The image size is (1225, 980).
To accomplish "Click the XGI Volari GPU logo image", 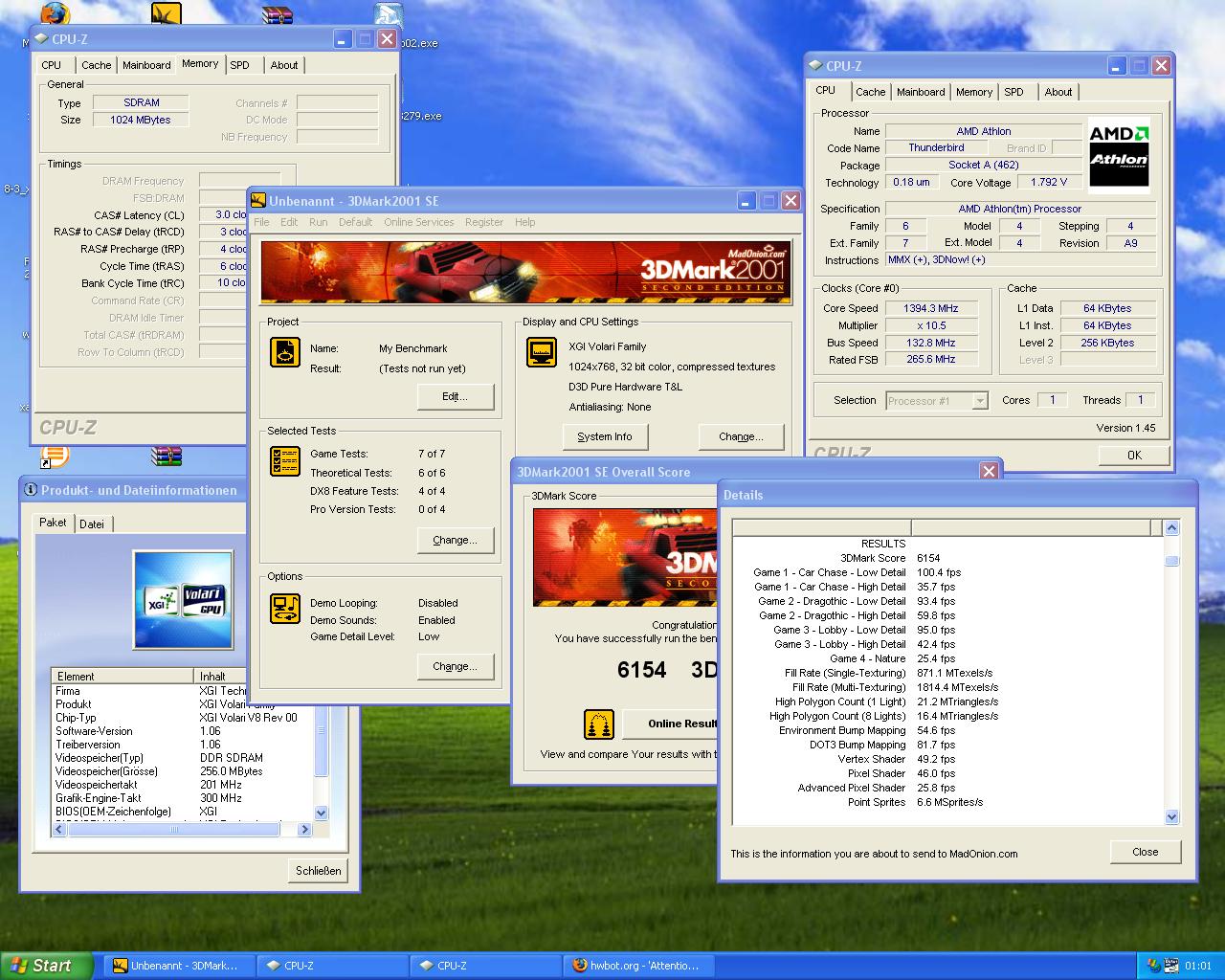I will [x=183, y=600].
